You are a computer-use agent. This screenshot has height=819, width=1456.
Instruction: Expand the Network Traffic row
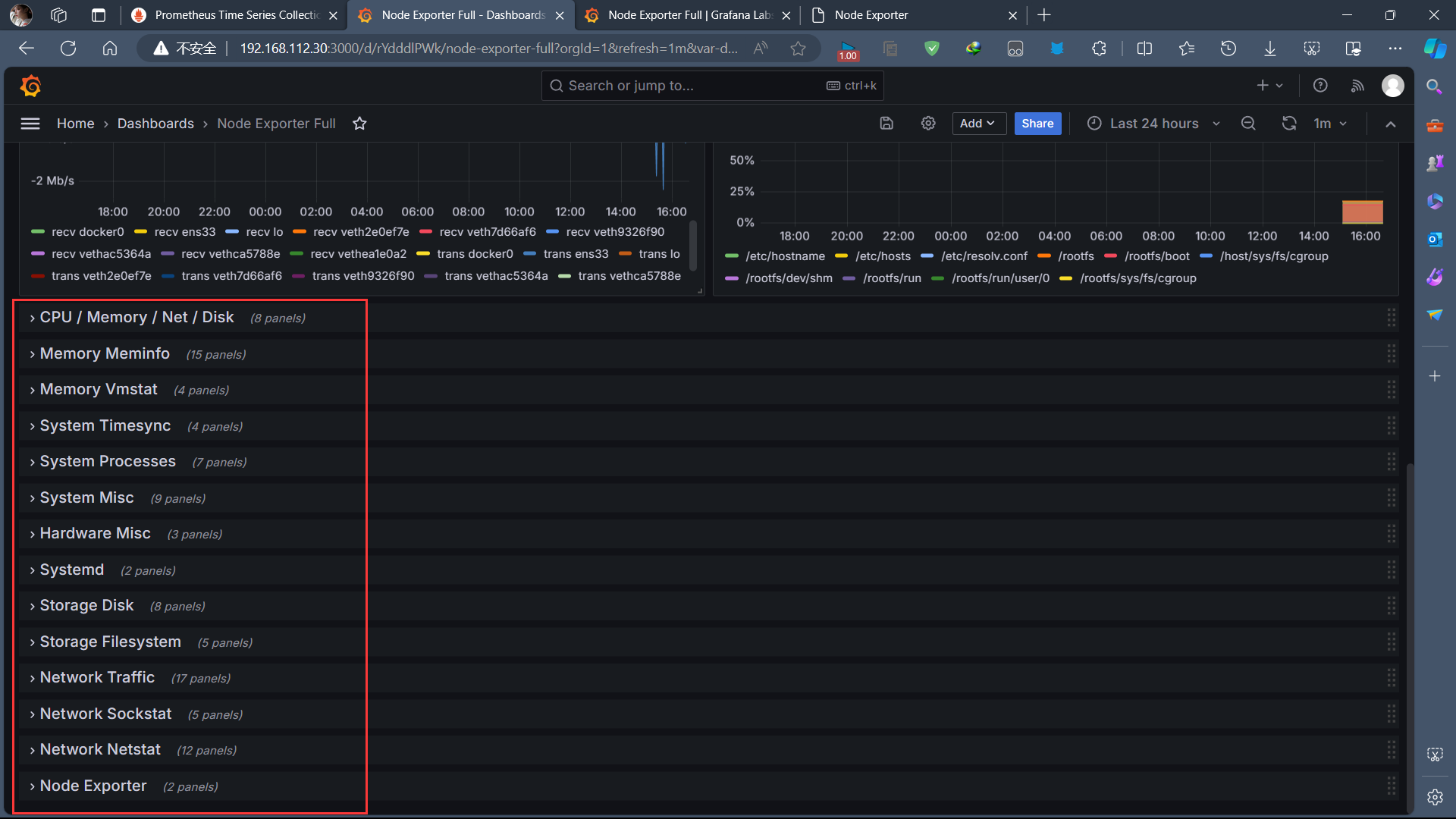[x=97, y=677]
